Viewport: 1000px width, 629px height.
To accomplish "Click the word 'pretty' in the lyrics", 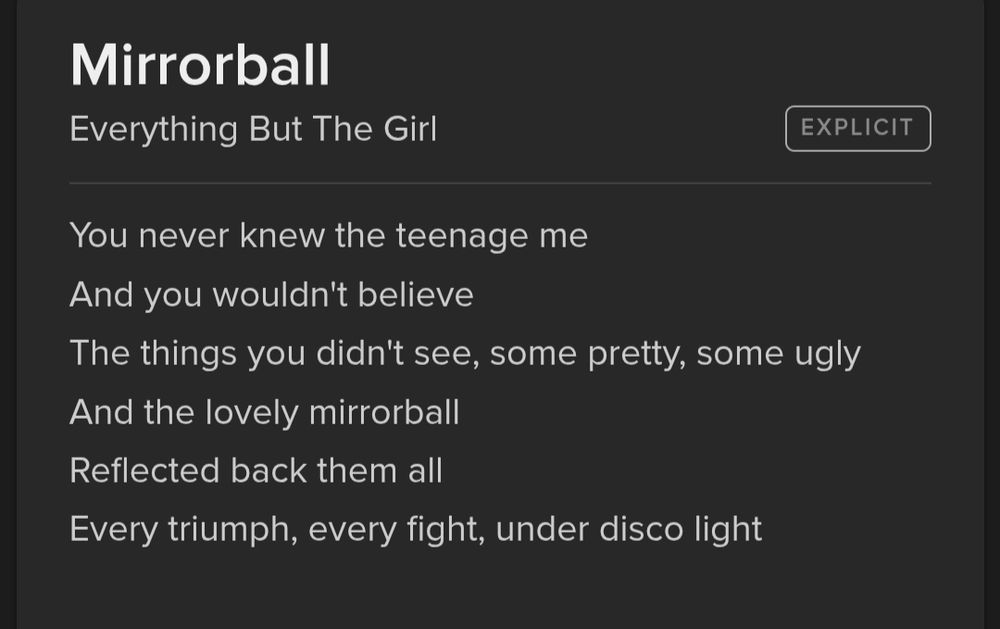I will tap(635, 355).
